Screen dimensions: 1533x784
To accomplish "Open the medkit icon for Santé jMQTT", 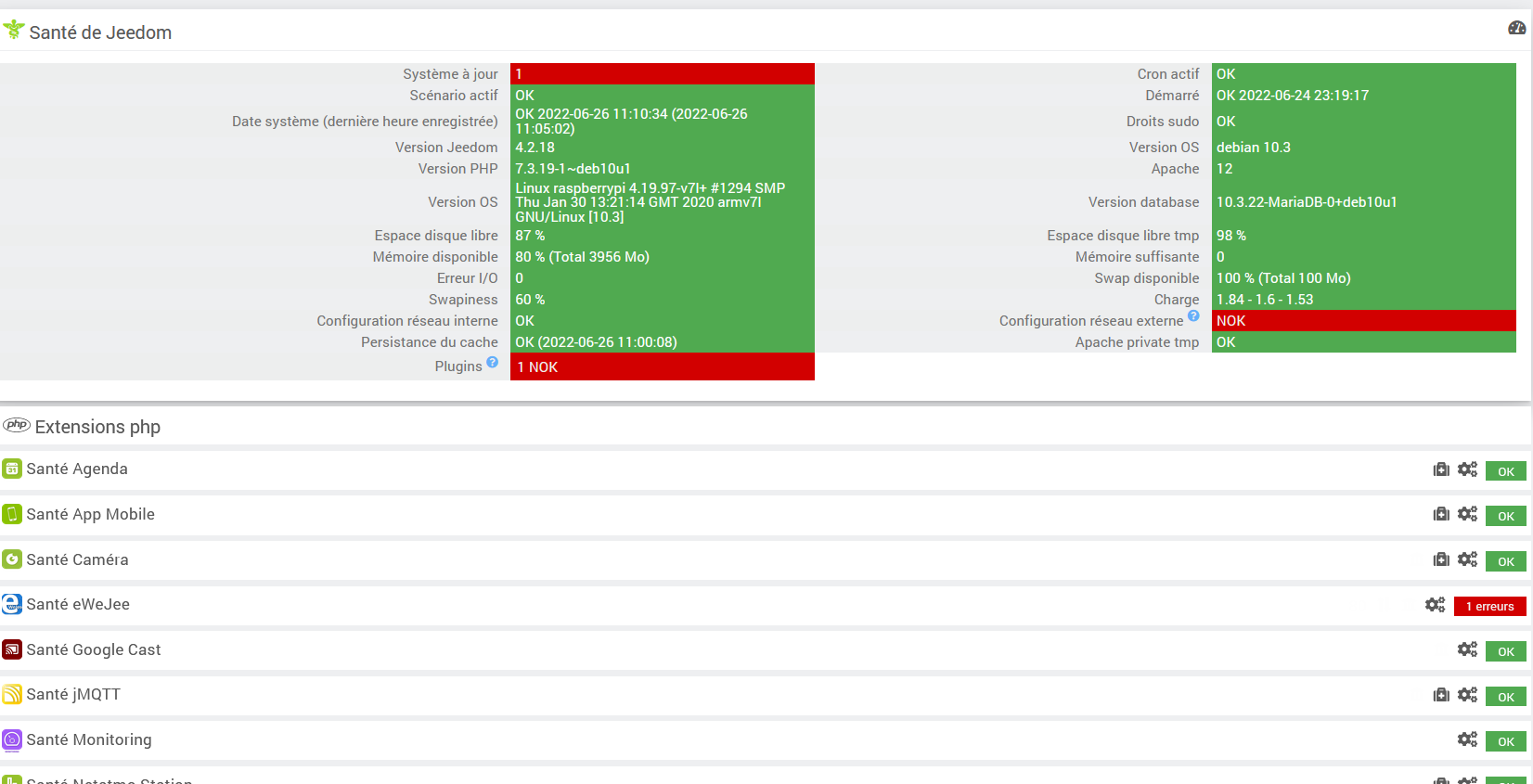I will point(1441,695).
